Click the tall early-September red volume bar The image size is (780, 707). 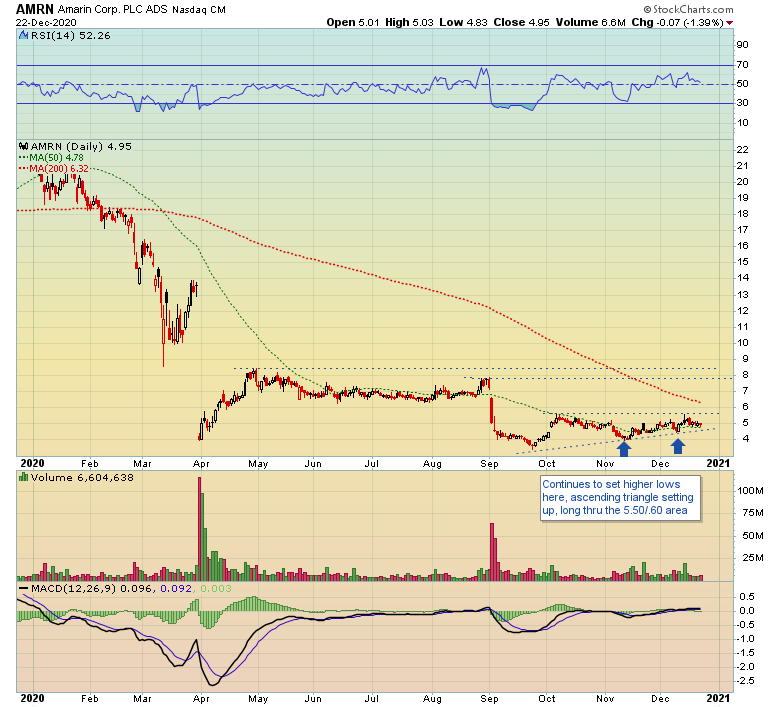492,552
